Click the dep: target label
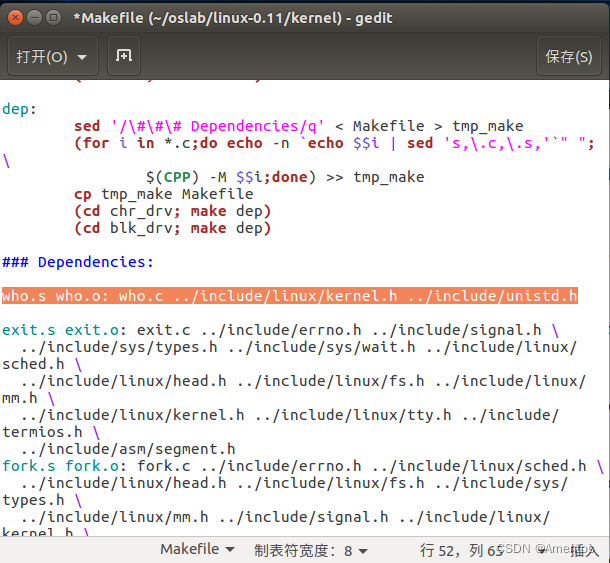 coord(19,109)
